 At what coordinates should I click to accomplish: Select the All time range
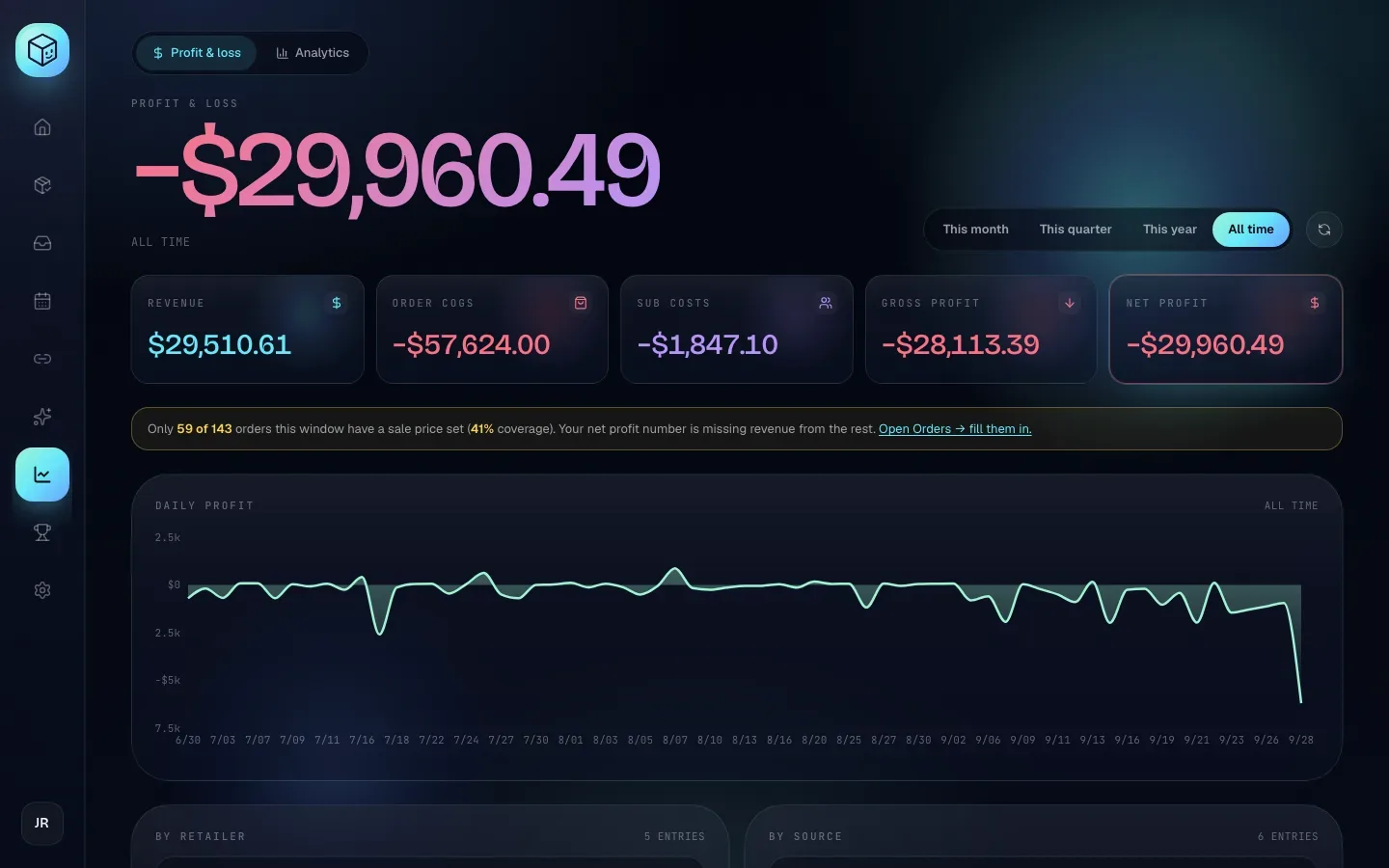1251,230
